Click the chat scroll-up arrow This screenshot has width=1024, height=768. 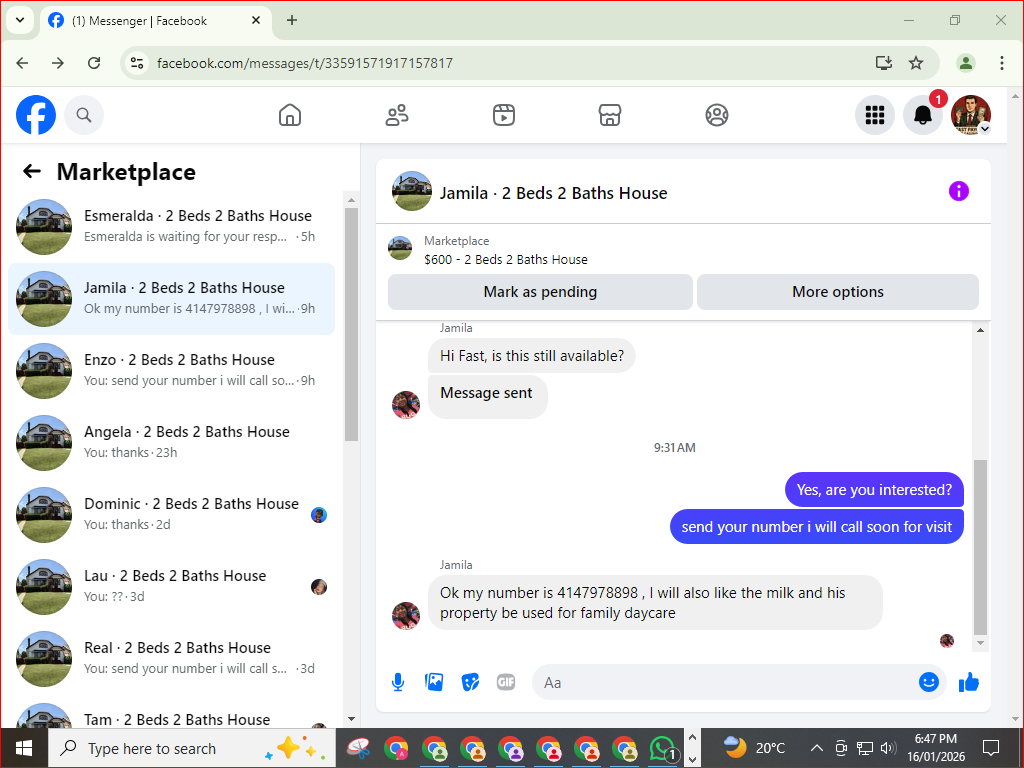pos(980,330)
